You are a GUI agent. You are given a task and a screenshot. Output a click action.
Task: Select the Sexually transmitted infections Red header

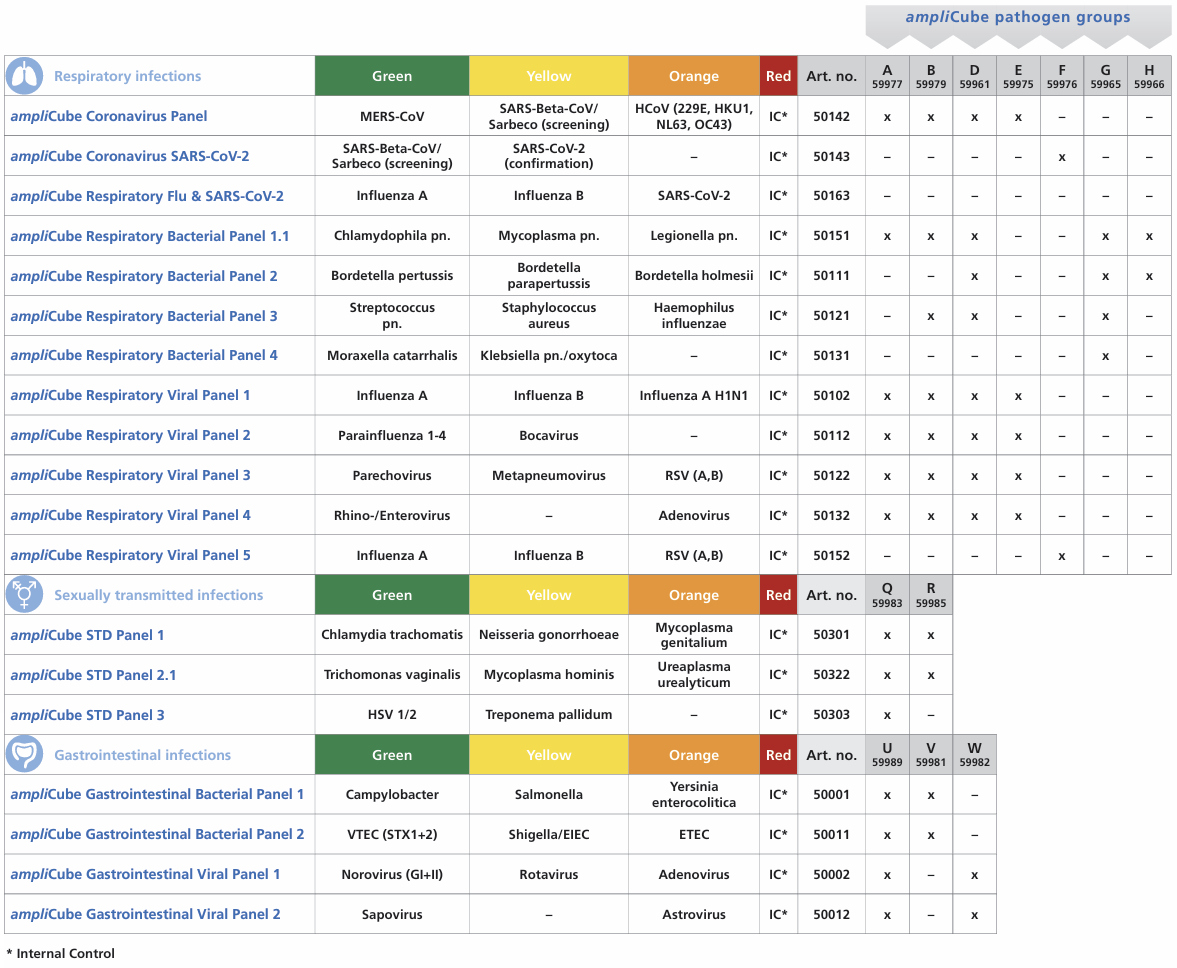point(778,595)
